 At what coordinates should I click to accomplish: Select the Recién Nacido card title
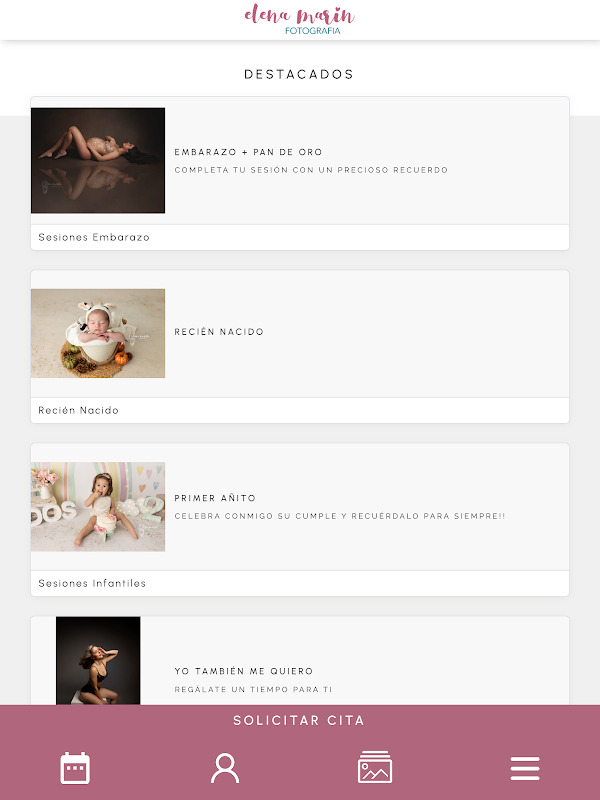[219, 332]
